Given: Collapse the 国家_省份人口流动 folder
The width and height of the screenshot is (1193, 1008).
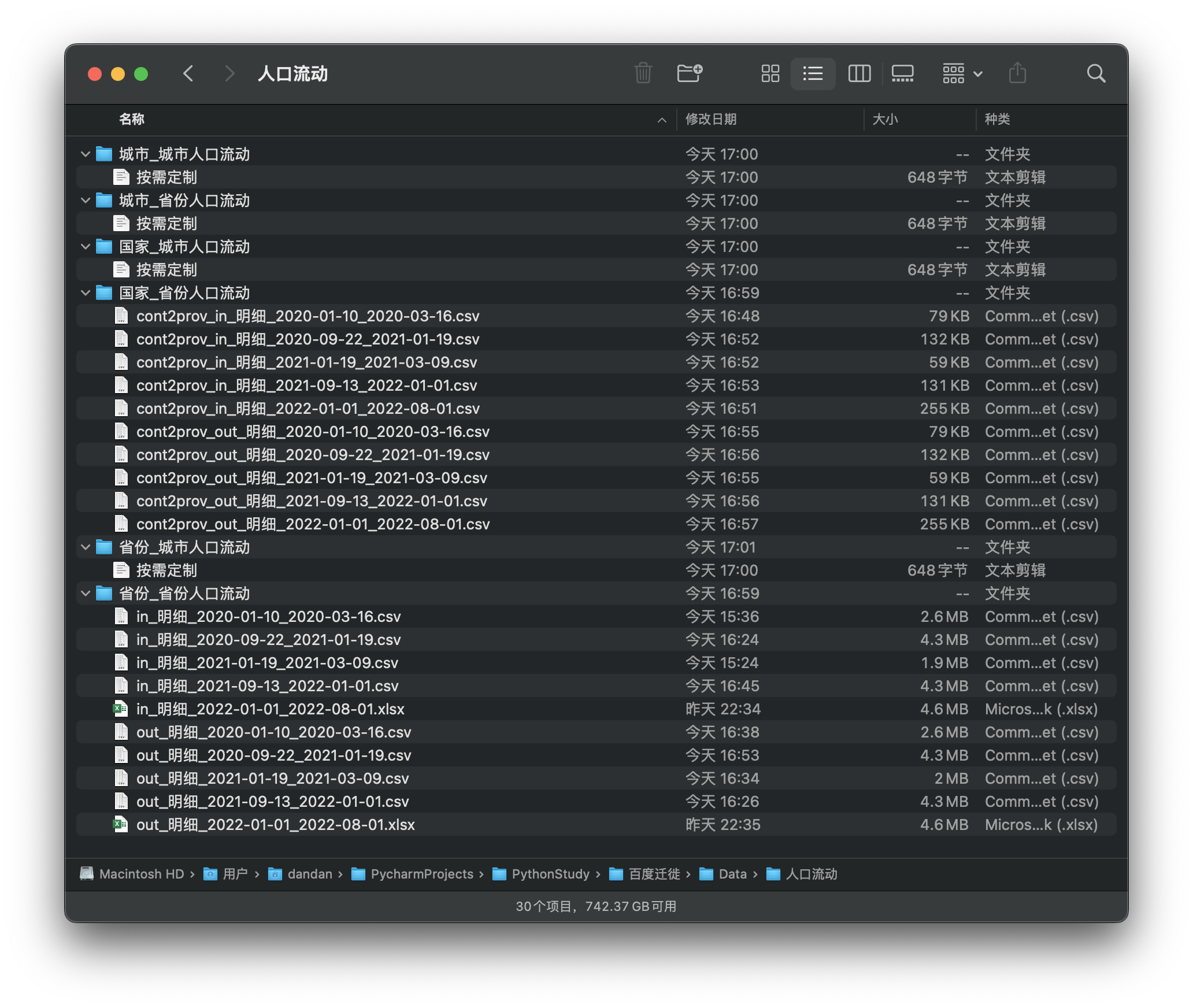Looking at the screenshot, I should (x=86, y=293).
